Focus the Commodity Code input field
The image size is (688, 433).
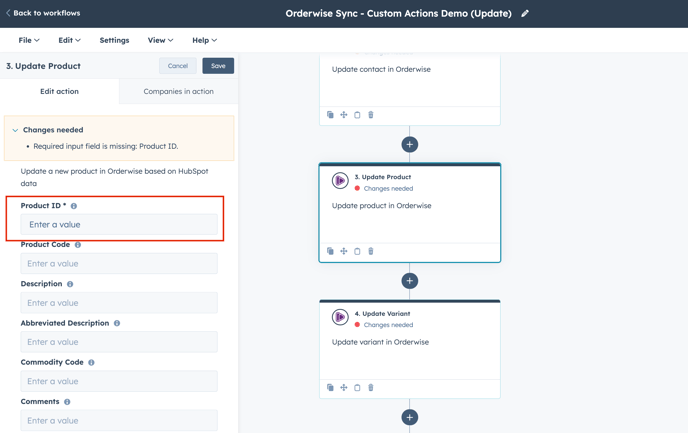[119, 381]
